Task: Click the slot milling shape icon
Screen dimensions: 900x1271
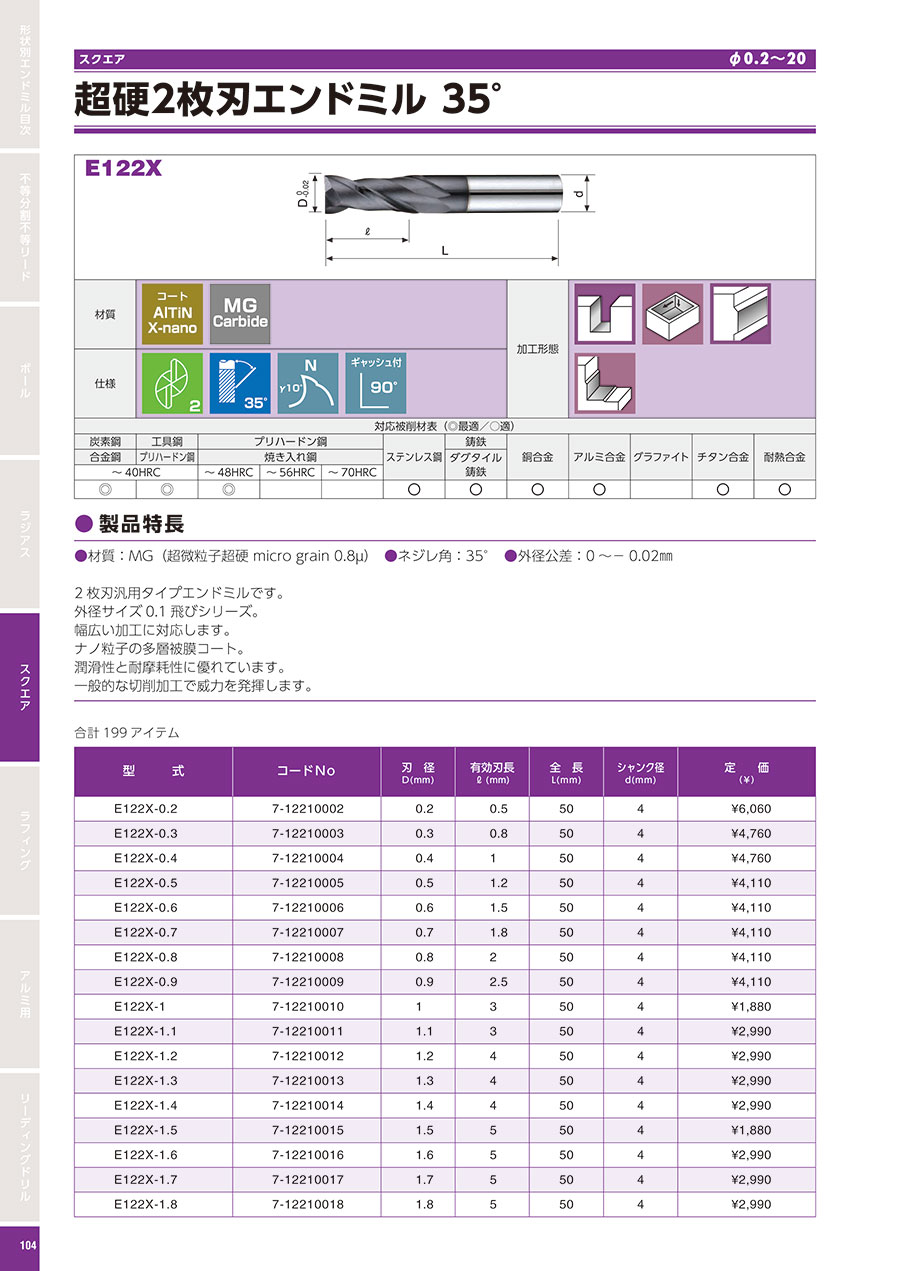Action: click(x=604, y=314)
